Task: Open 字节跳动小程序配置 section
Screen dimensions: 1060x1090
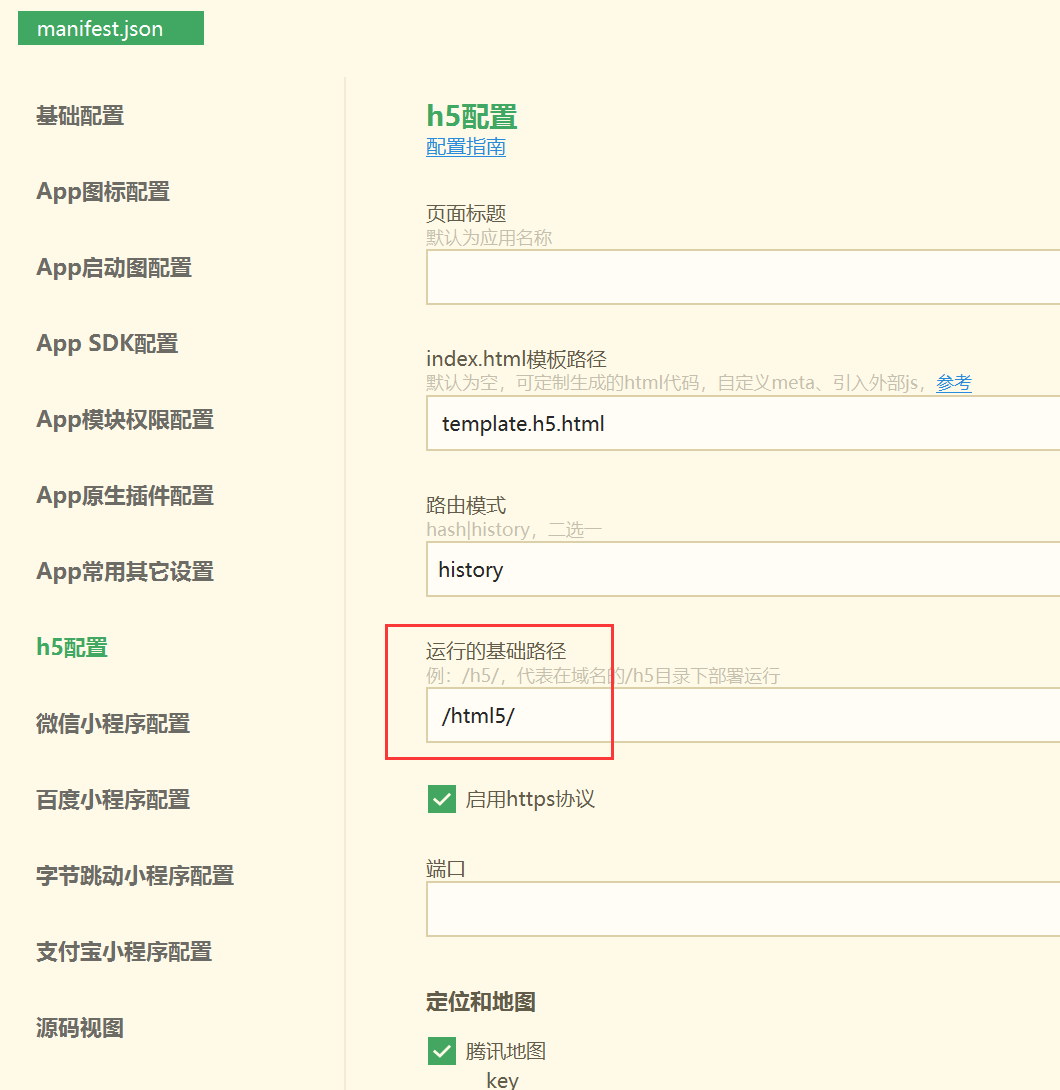Action: [x=135, y=876]
